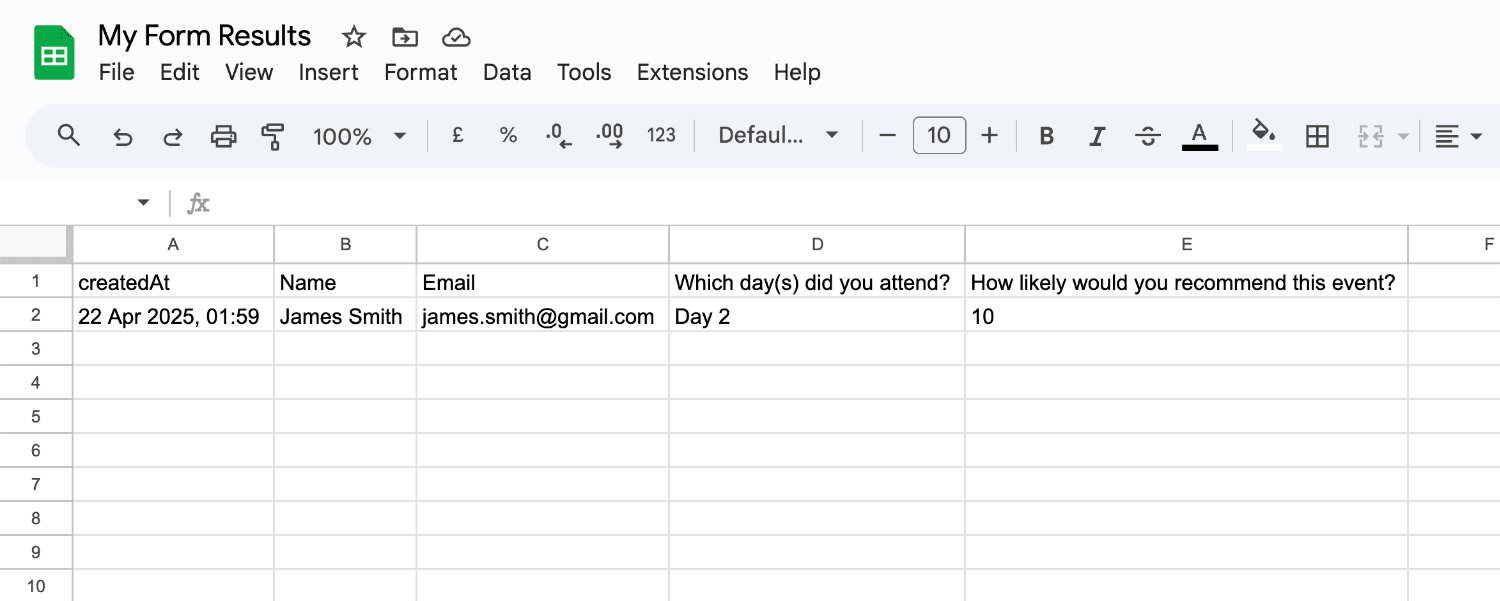Image resolution: width=1500 pixels, height=601 pixels.
Task: Select the James Smith cell
Action: pyautogui.click(x=345, y=316)
